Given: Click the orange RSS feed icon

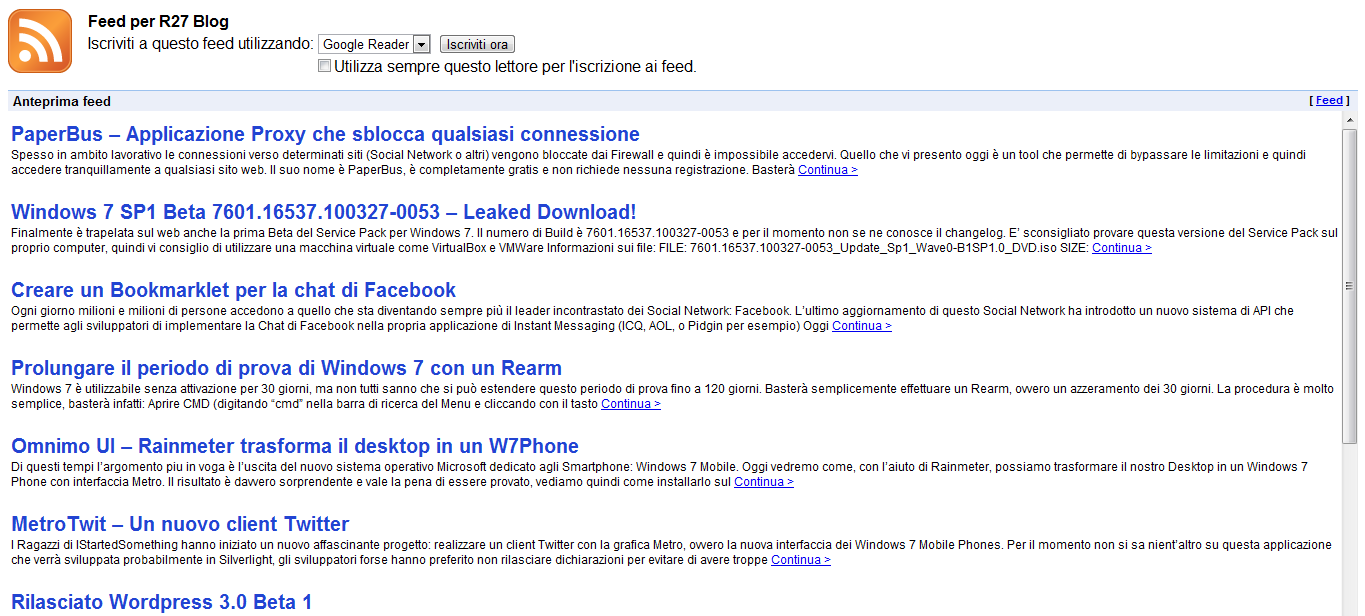Looking at the screenshot, I should point(40,41).
